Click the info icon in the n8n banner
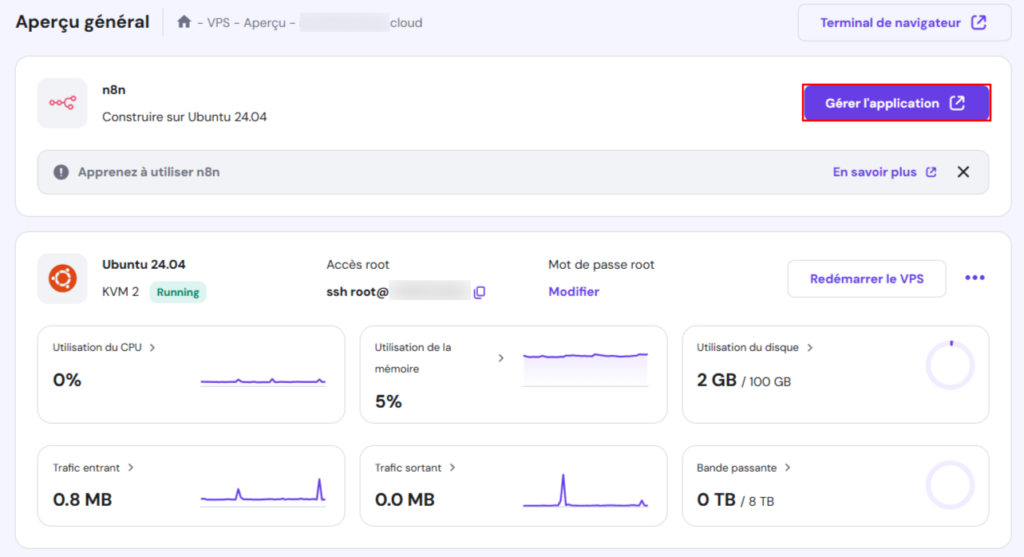 point(62,172)
